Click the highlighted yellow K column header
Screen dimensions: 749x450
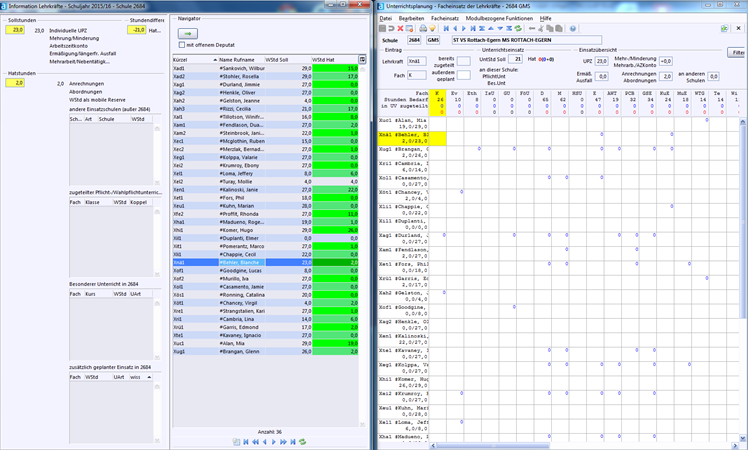pyautogui.click(x=438, y=102)
